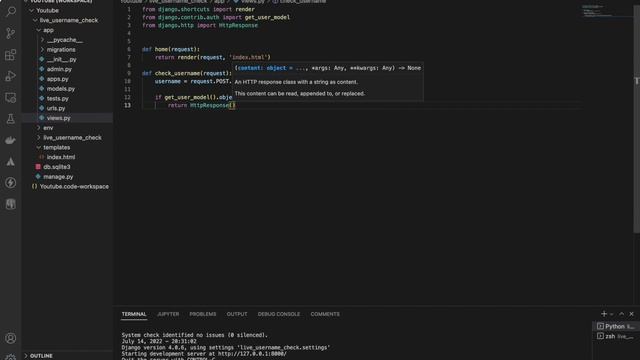The image size is (640, 360).
Task: Open the bottom sidebar book icon
Action: pos(11,204)
